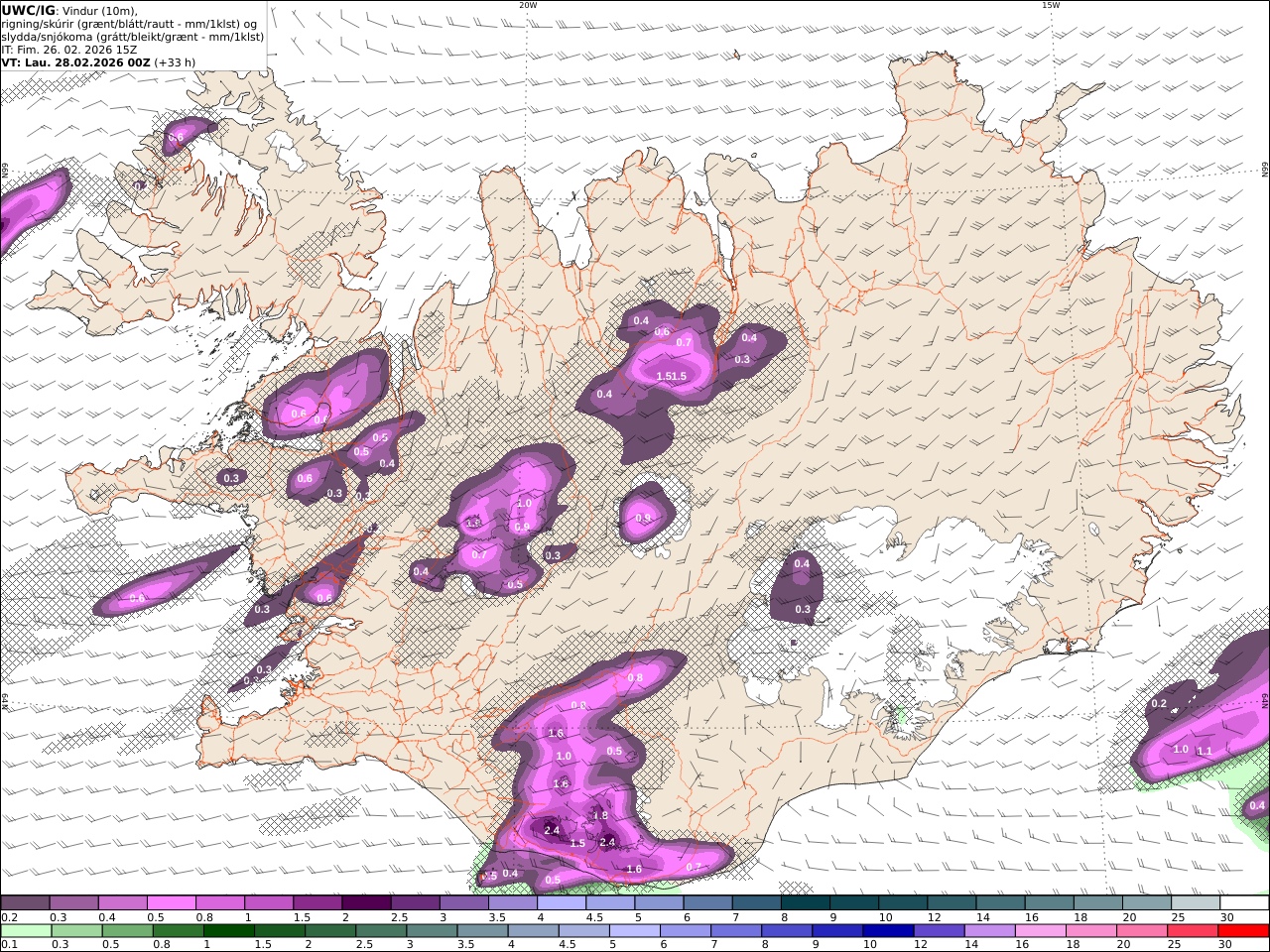Pick the bright pink 0.5 swatch, upper scale
Screen dimensions: 1270x952
tap(171, 902)
